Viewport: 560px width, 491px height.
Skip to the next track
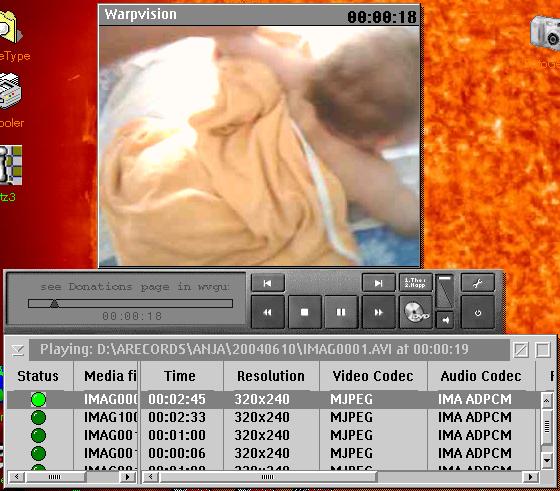click(378, 283)
